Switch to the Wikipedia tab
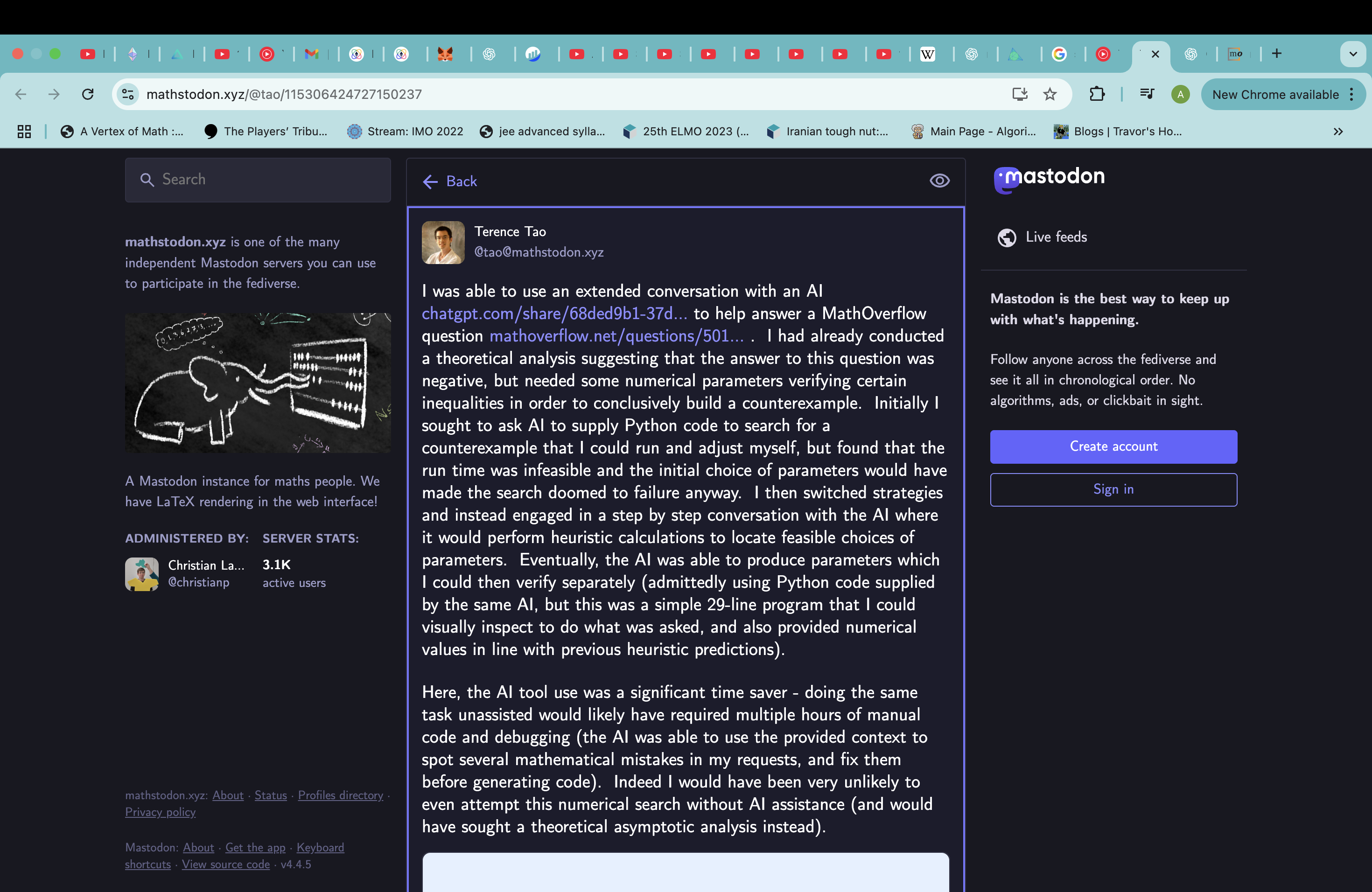 pyautogui.click(x=927, y=54)
